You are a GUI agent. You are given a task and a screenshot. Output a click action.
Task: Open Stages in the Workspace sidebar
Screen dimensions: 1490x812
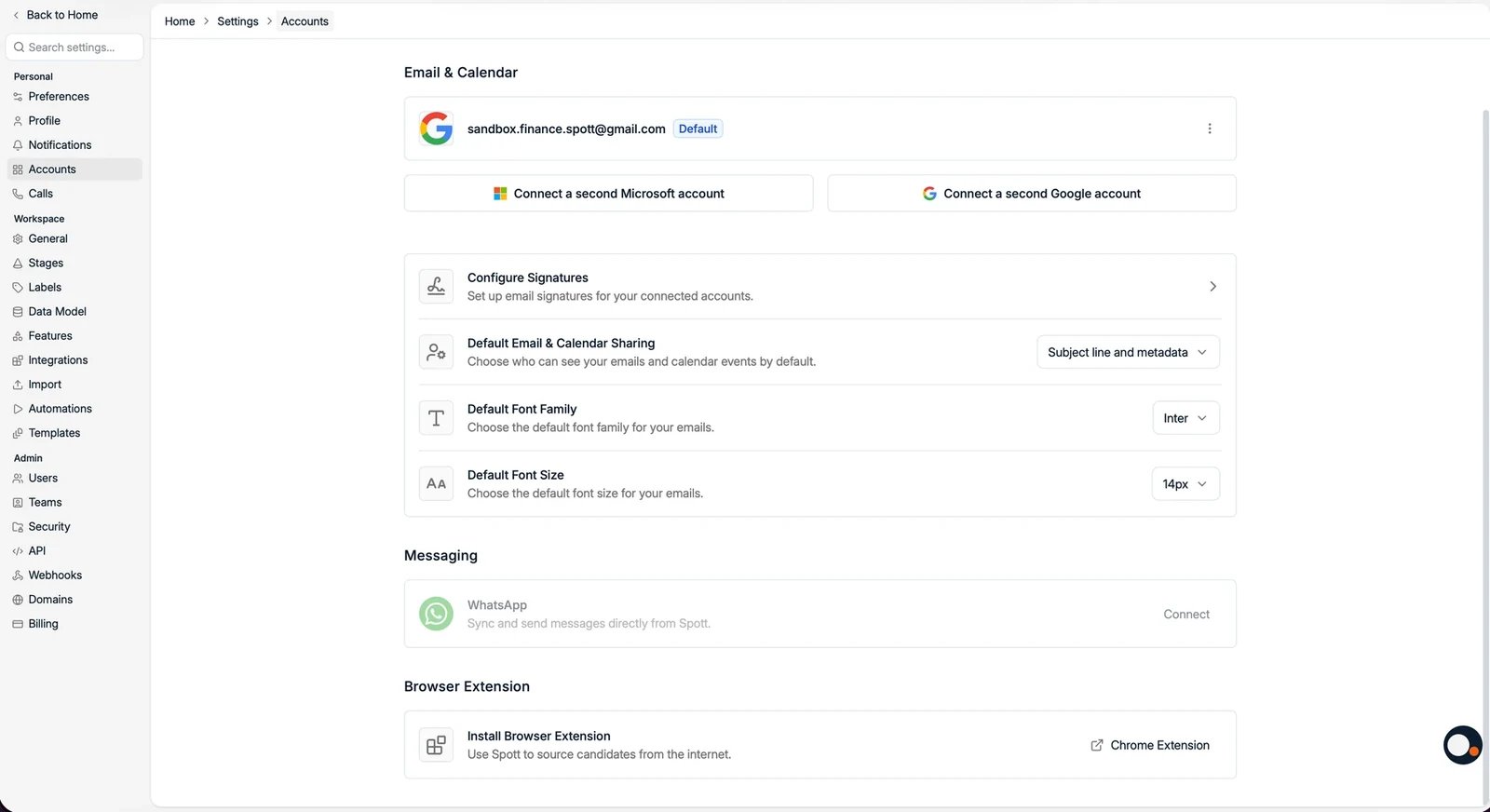pyautogui.click(x=74, y=264)
